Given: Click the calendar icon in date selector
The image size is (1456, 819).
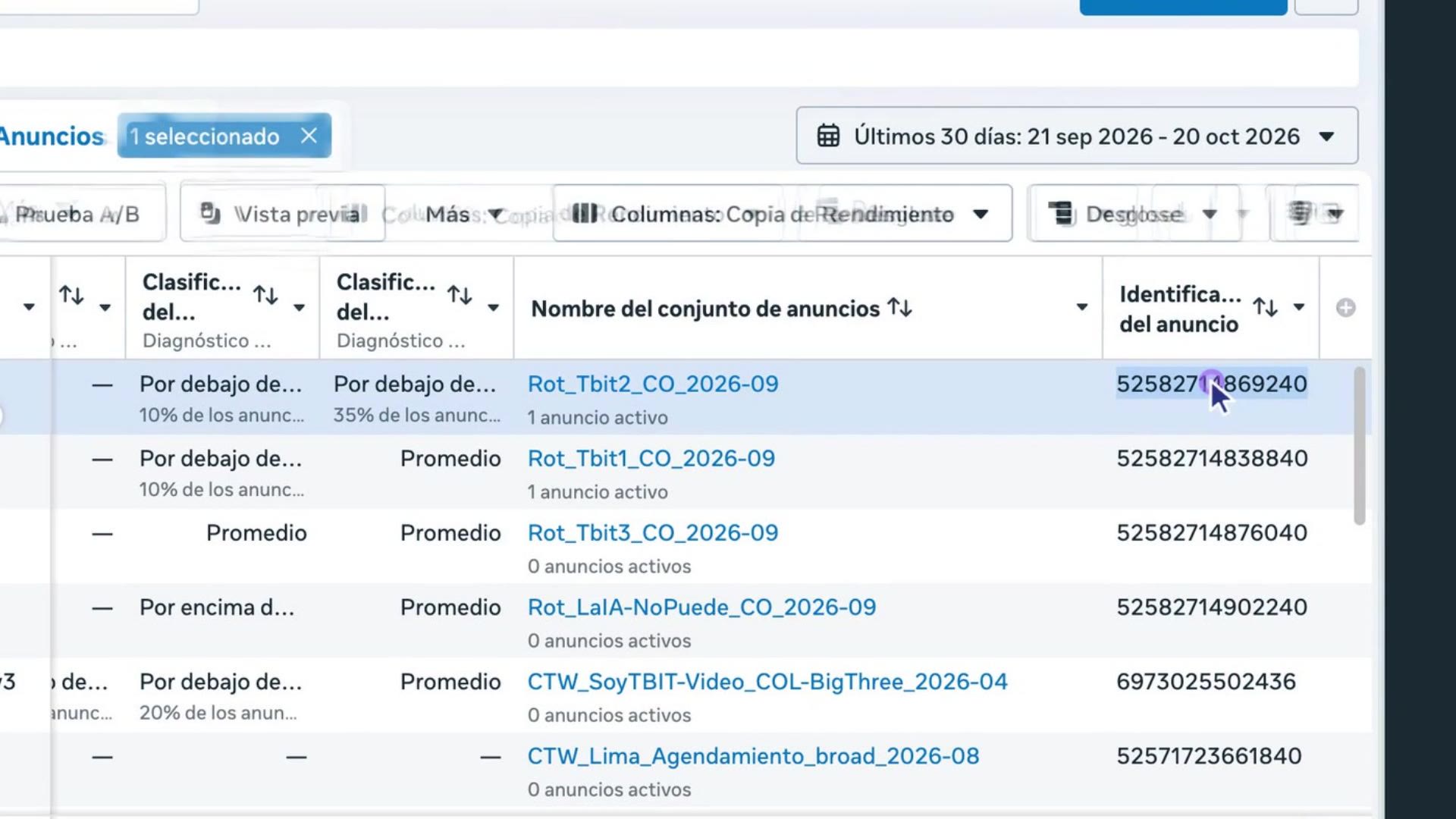Looking at the screenshot, I should (x=828, y=136).
